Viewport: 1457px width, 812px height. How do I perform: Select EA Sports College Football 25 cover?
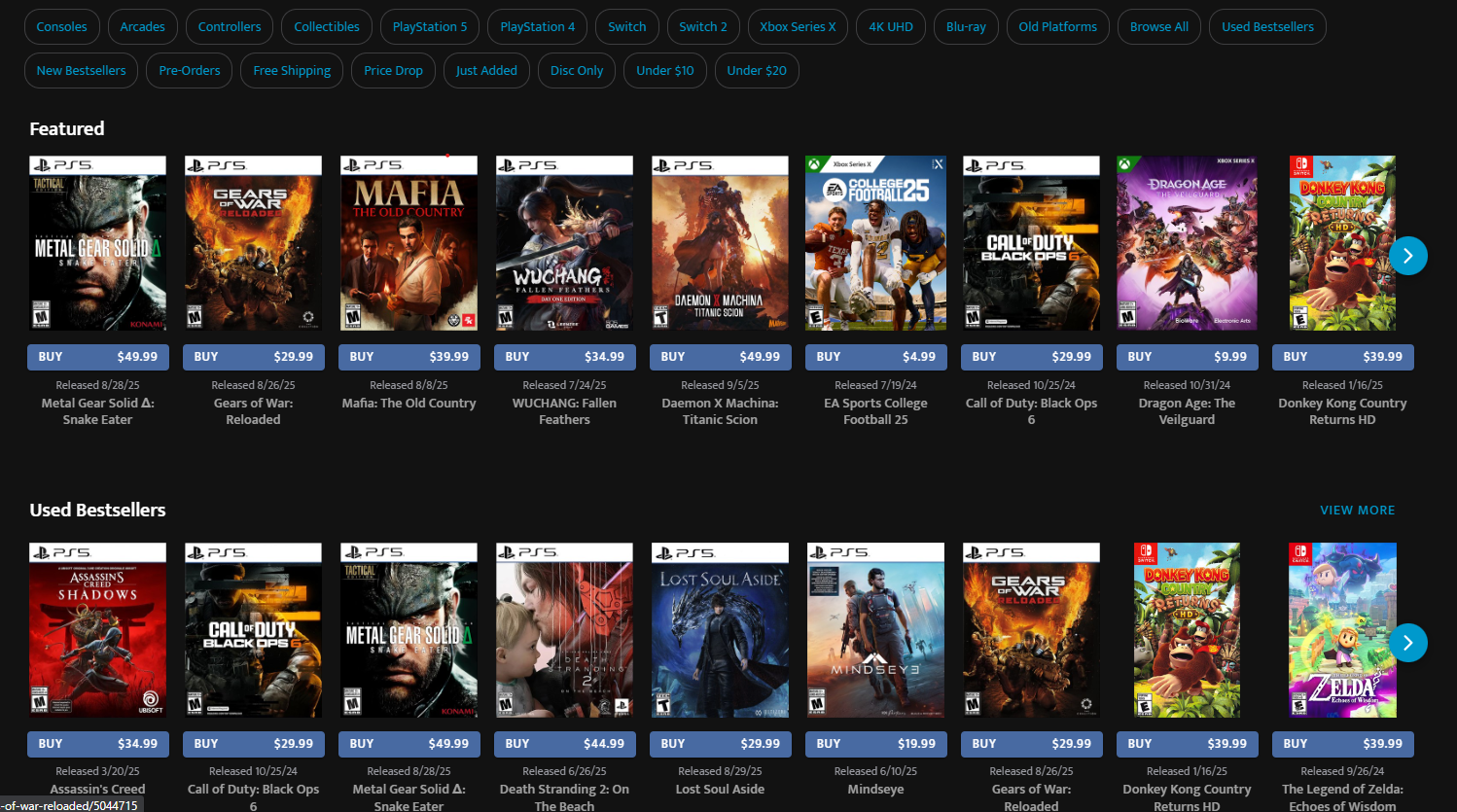tap(875, 243)
